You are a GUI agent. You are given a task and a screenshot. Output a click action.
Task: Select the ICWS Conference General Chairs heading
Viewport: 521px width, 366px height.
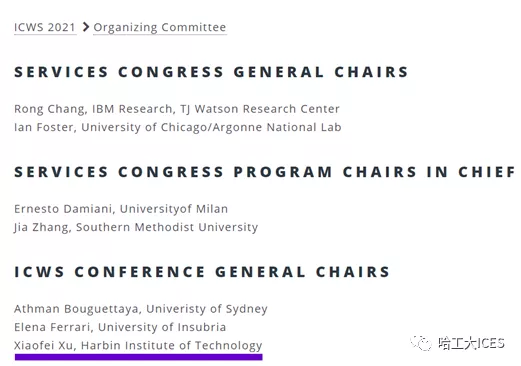(x=202, y=272)
